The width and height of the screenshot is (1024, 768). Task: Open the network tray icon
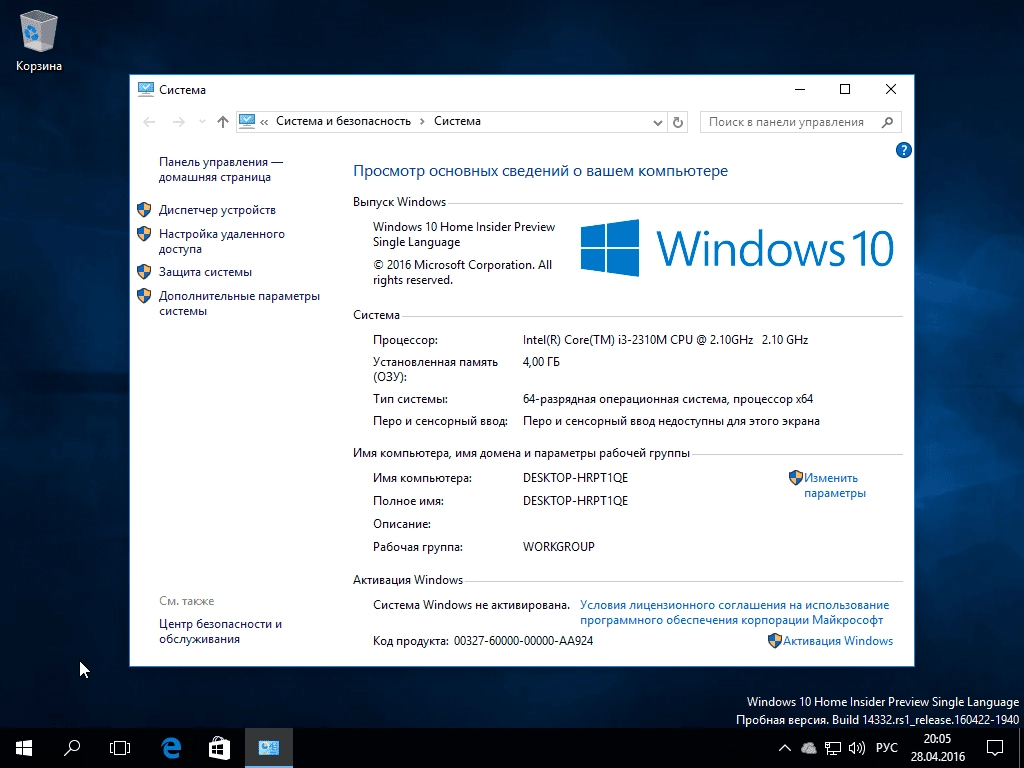[x=833, y=748]
